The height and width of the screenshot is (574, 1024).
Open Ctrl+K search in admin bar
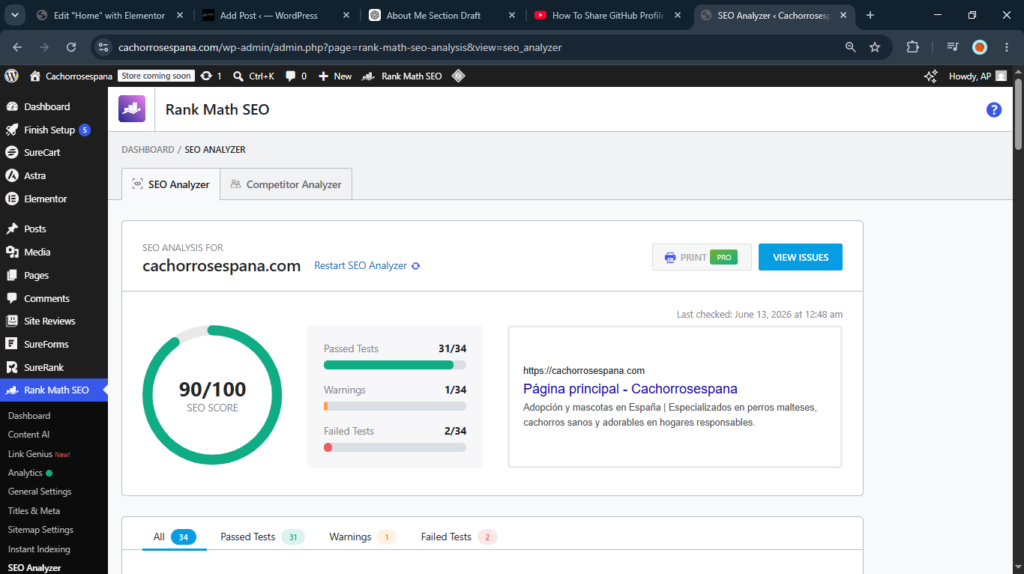(254, 76)
